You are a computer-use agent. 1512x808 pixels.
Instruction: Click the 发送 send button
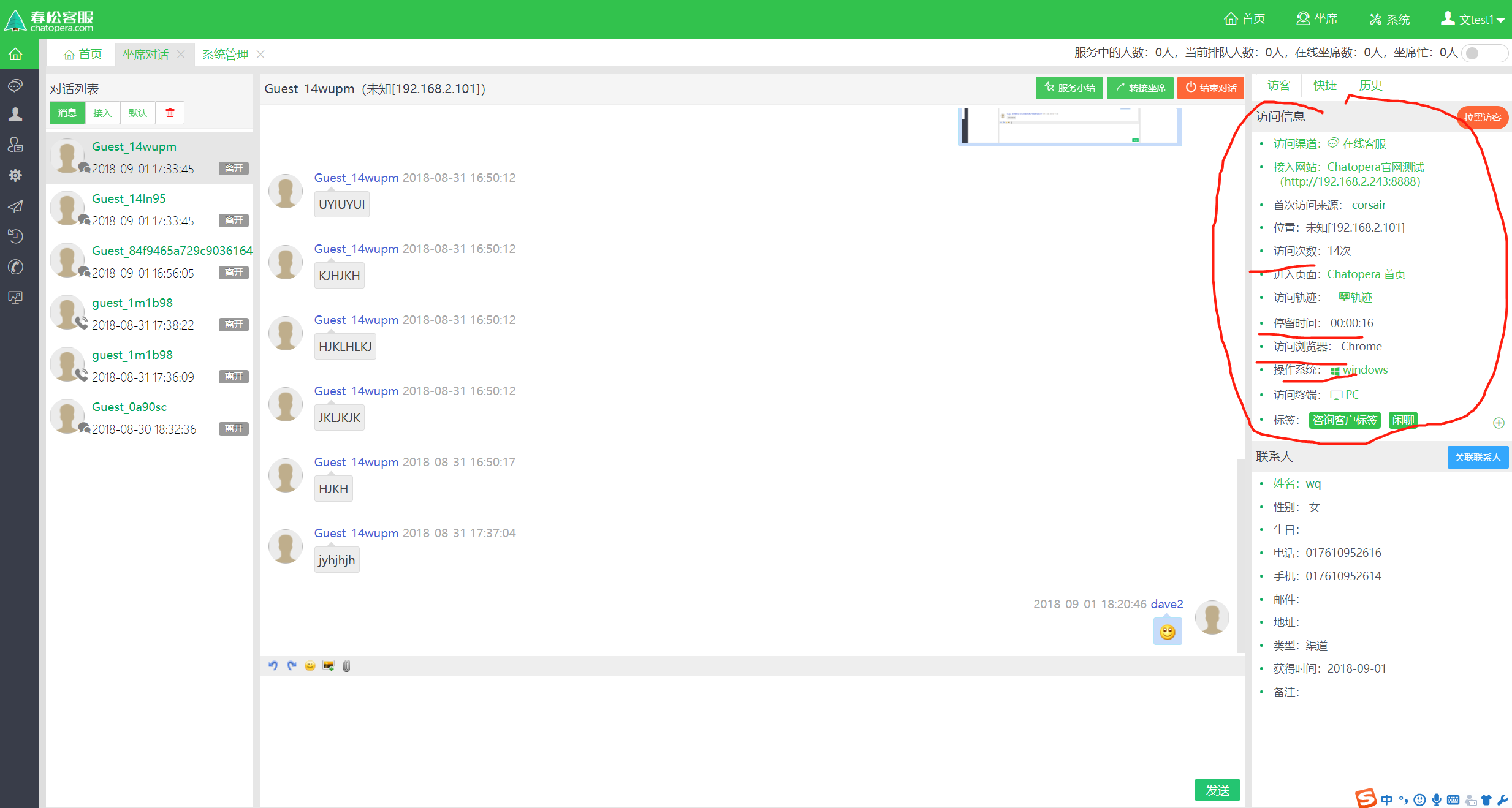coord(1217,790)
